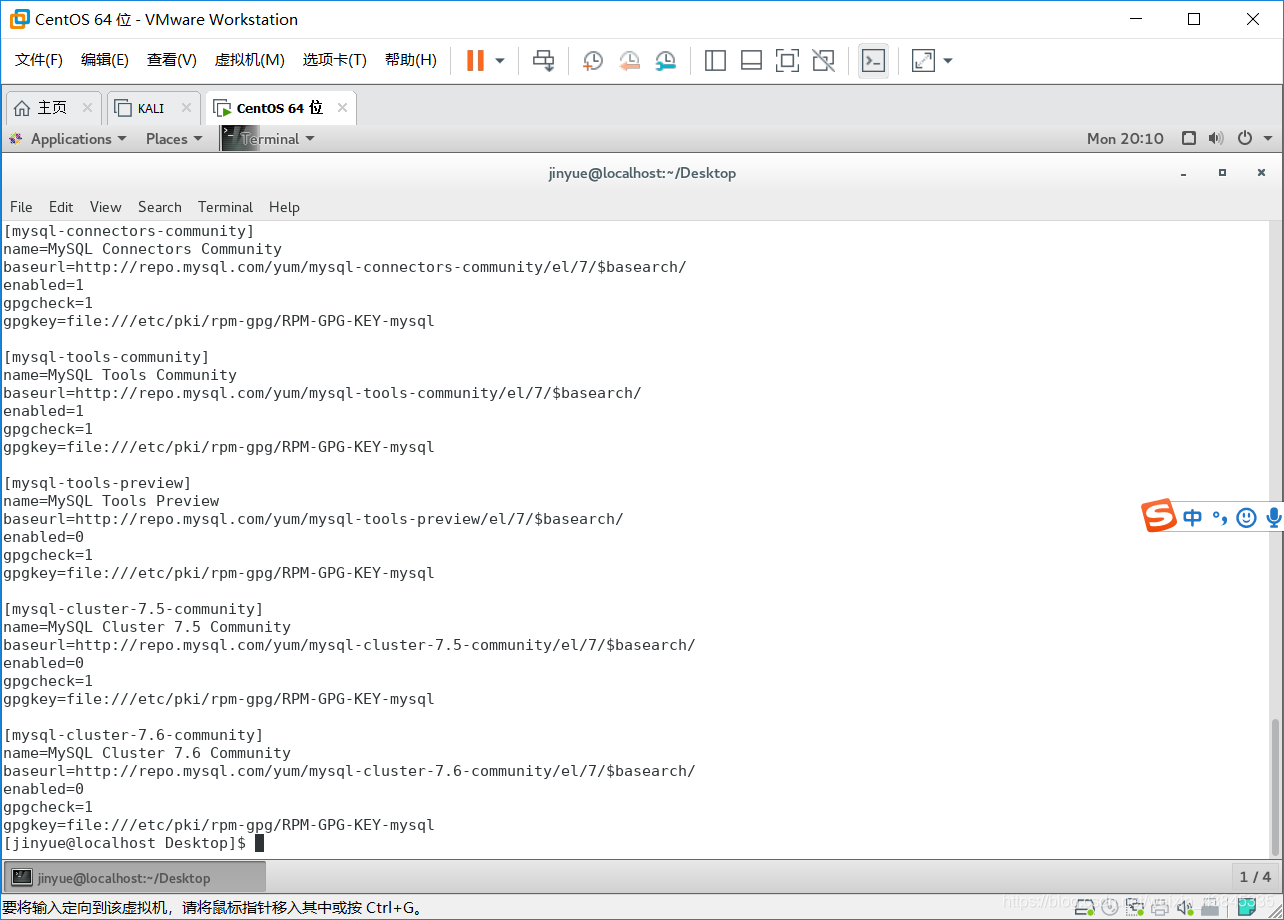This screenshot has width=1284, height=920.
Task: Click the hard disk device status icon
Action: point(1084,907)
